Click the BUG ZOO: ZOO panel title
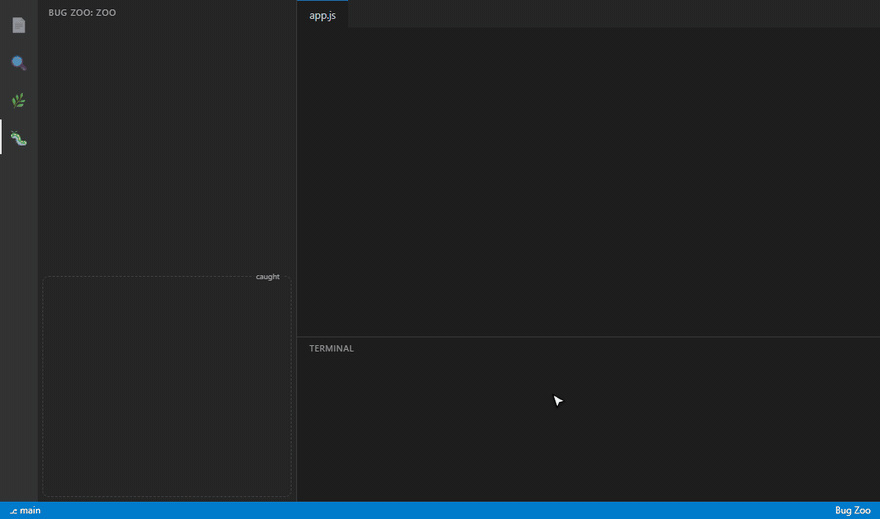 [x=82, y=13]
